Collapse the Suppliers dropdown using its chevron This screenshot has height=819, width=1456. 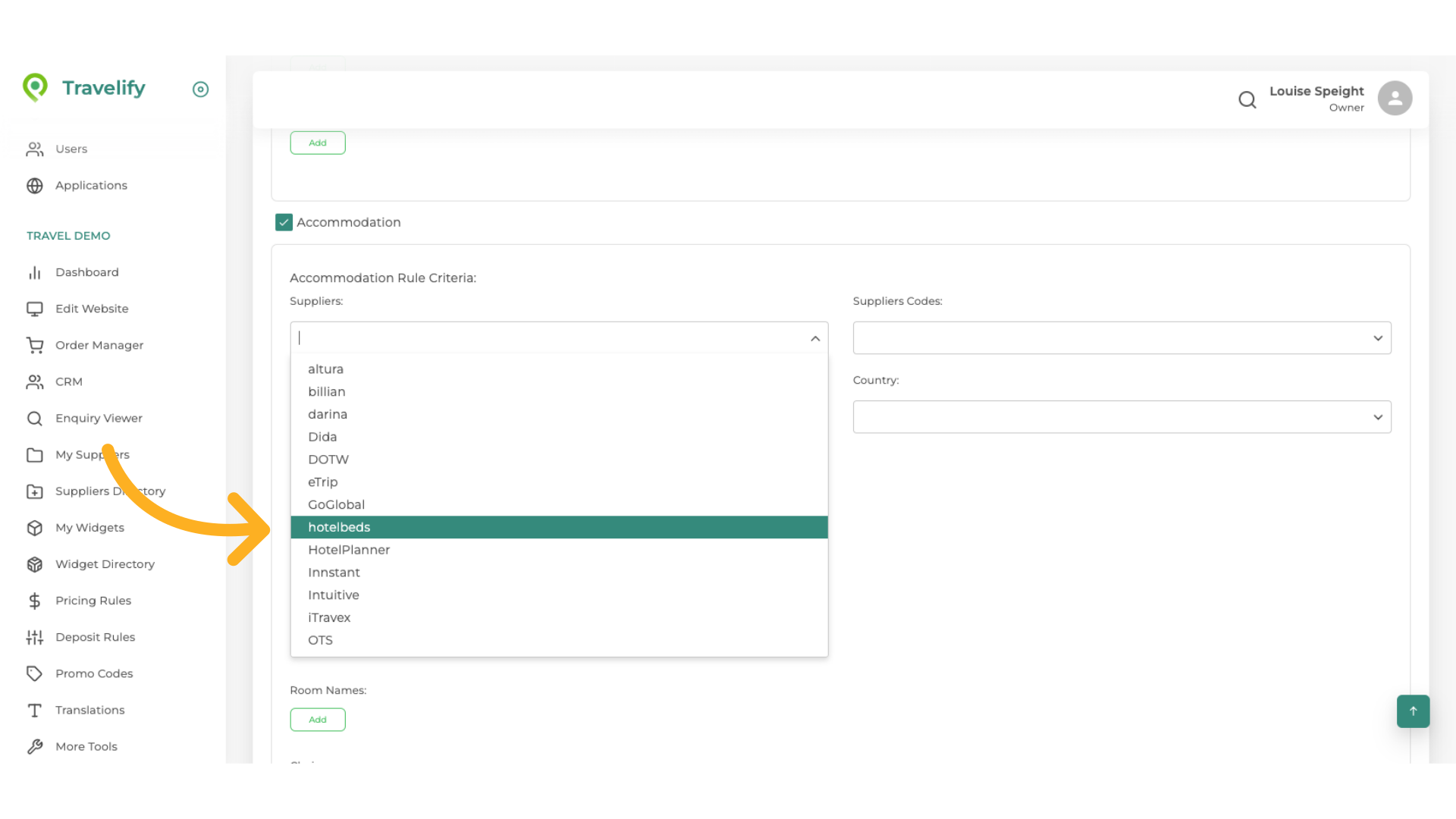coord(815,338)
